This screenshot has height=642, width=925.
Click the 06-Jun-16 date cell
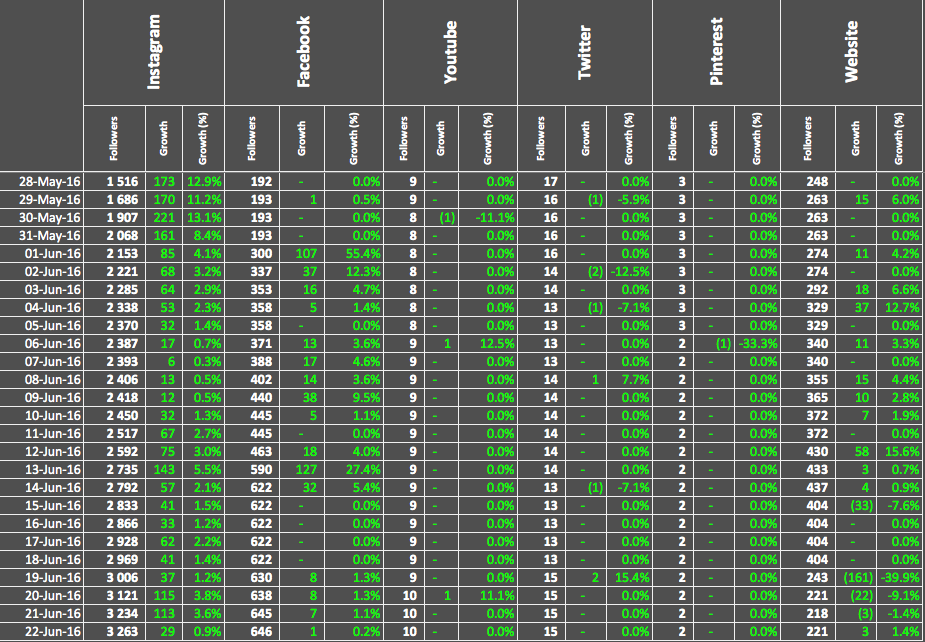(42, 343)
